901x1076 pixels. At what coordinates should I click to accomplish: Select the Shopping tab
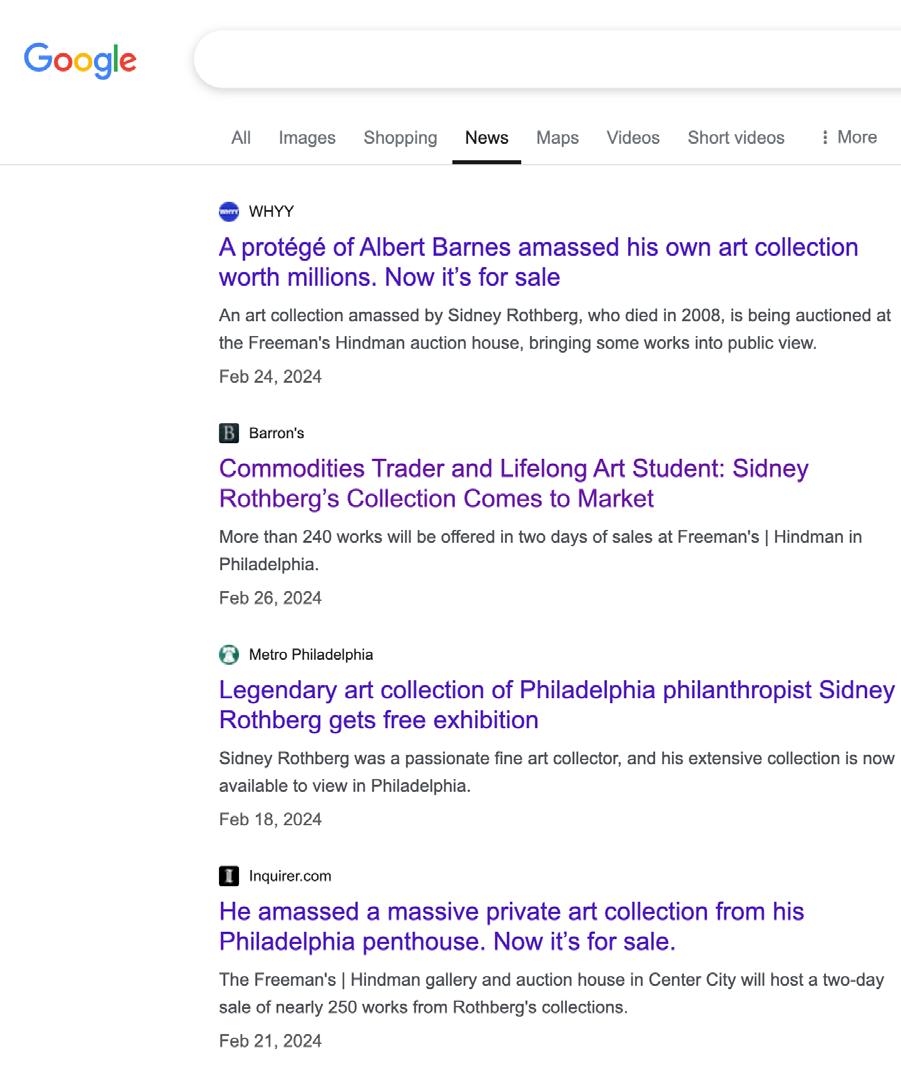coord(400,138)
